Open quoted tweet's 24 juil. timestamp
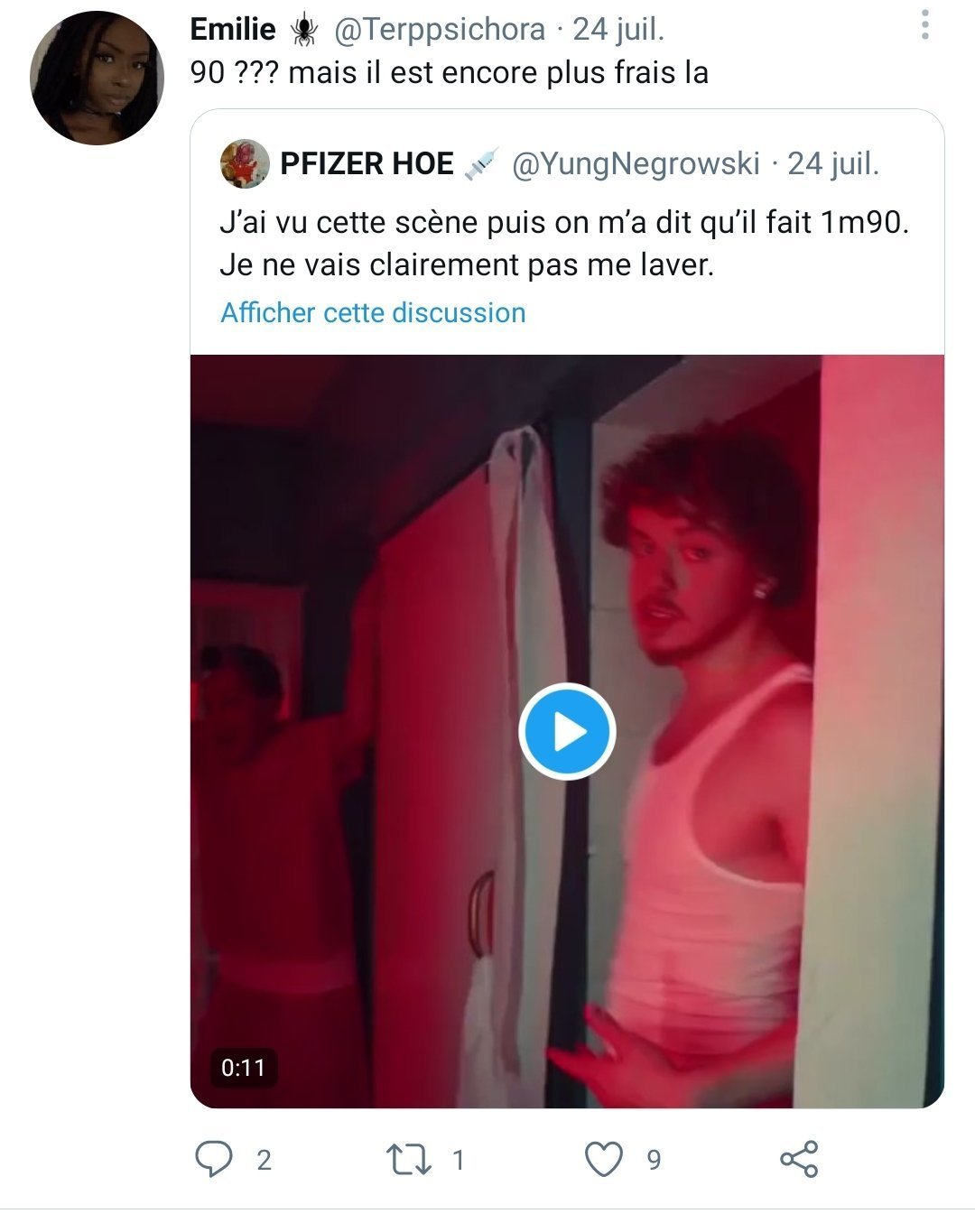Image resolution: width=975 pixels, height=1232 pixels. 833,163
